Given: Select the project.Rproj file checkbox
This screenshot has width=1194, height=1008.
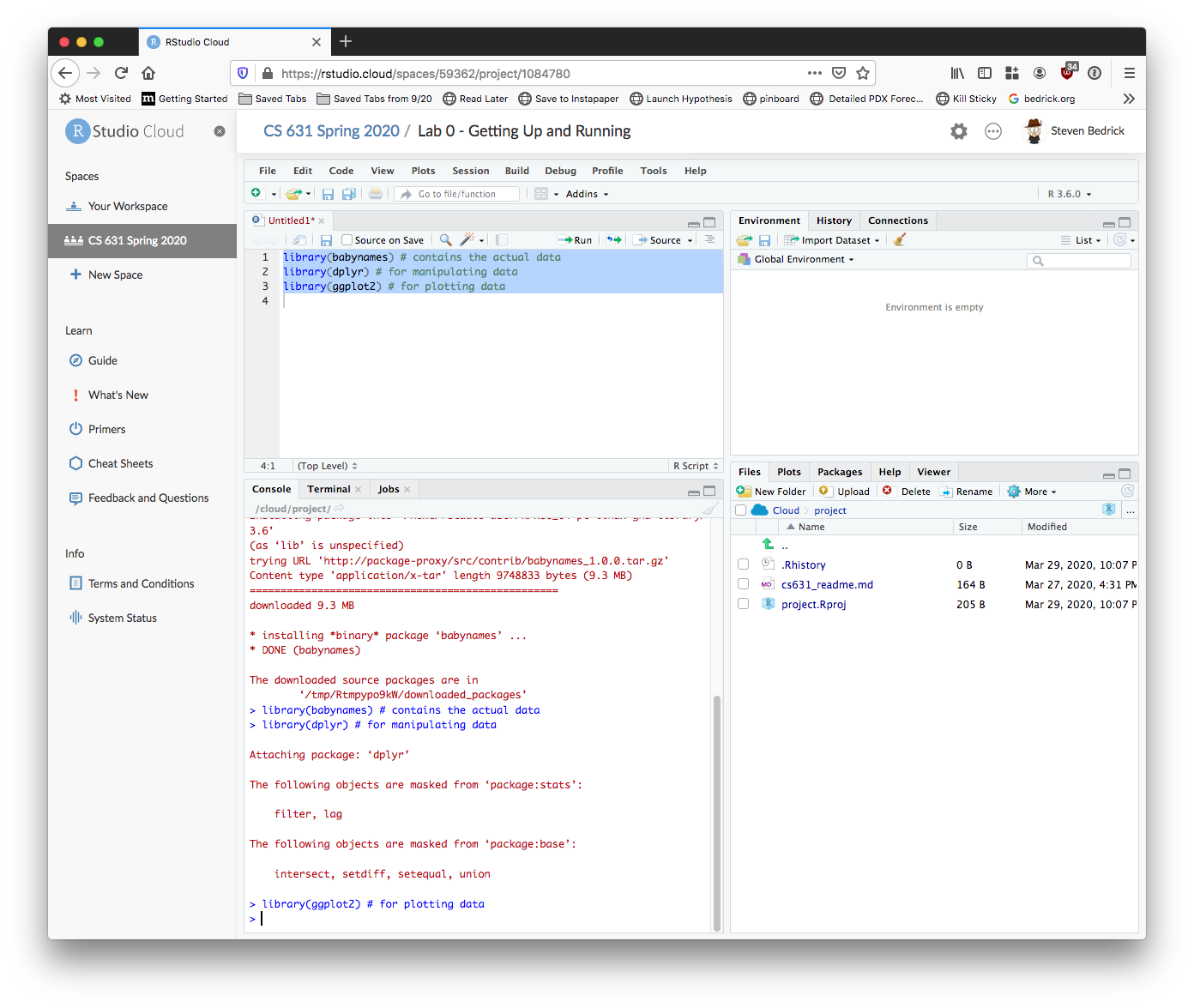Looking at the screenshot, I should (x=743, y=604).
